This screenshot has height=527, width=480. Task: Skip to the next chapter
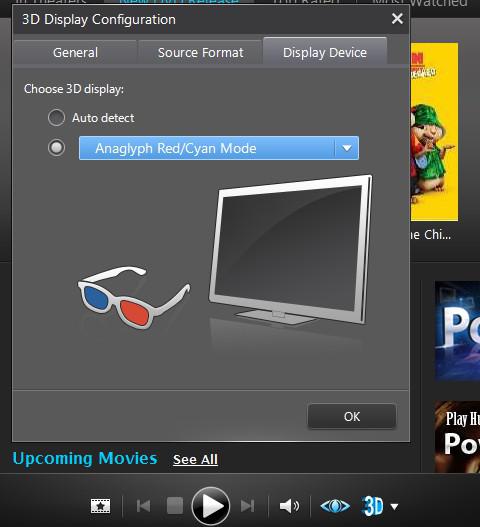tap(247, 506)
